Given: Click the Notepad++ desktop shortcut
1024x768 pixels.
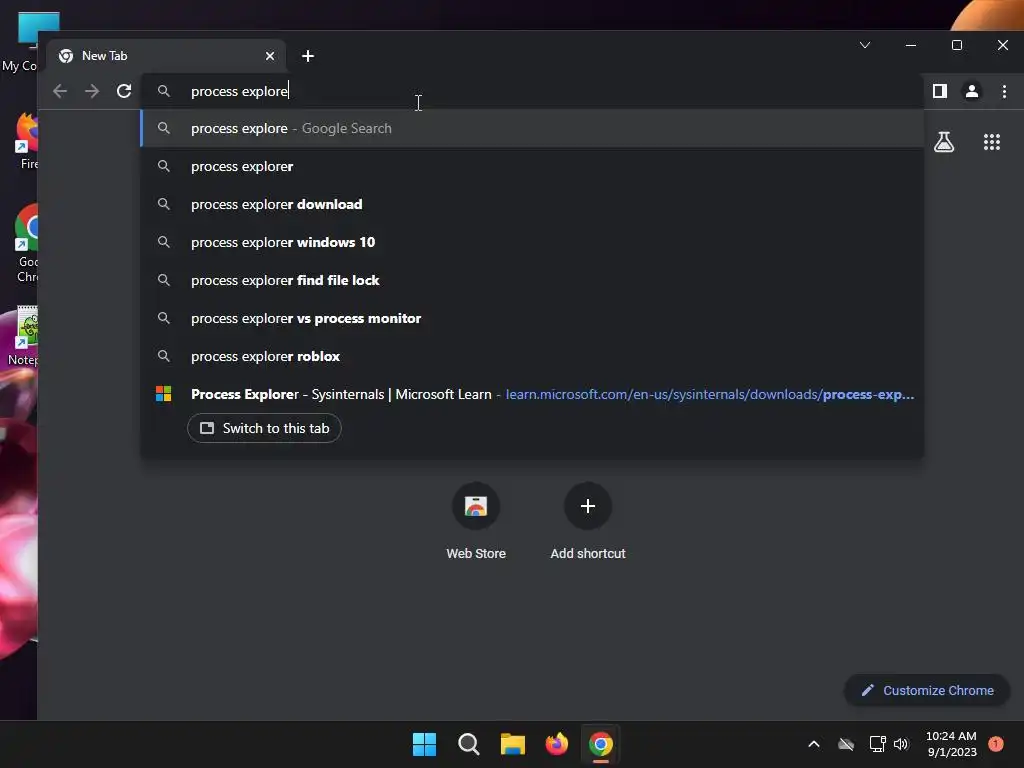Looking at the screenshot, I should 23,336.
